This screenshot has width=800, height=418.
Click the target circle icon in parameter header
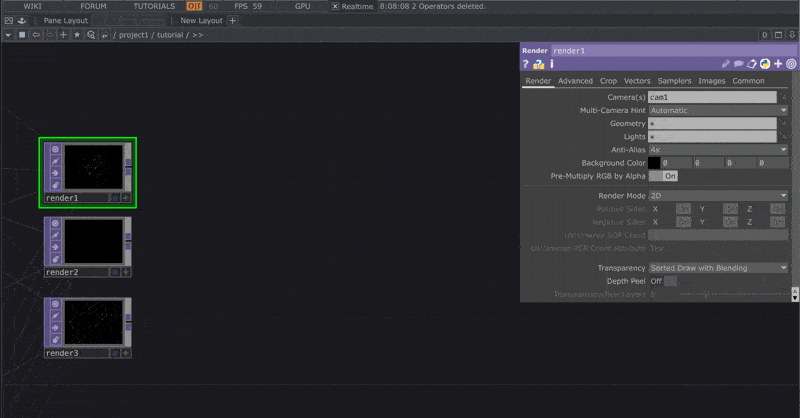(x=791, y=64)
